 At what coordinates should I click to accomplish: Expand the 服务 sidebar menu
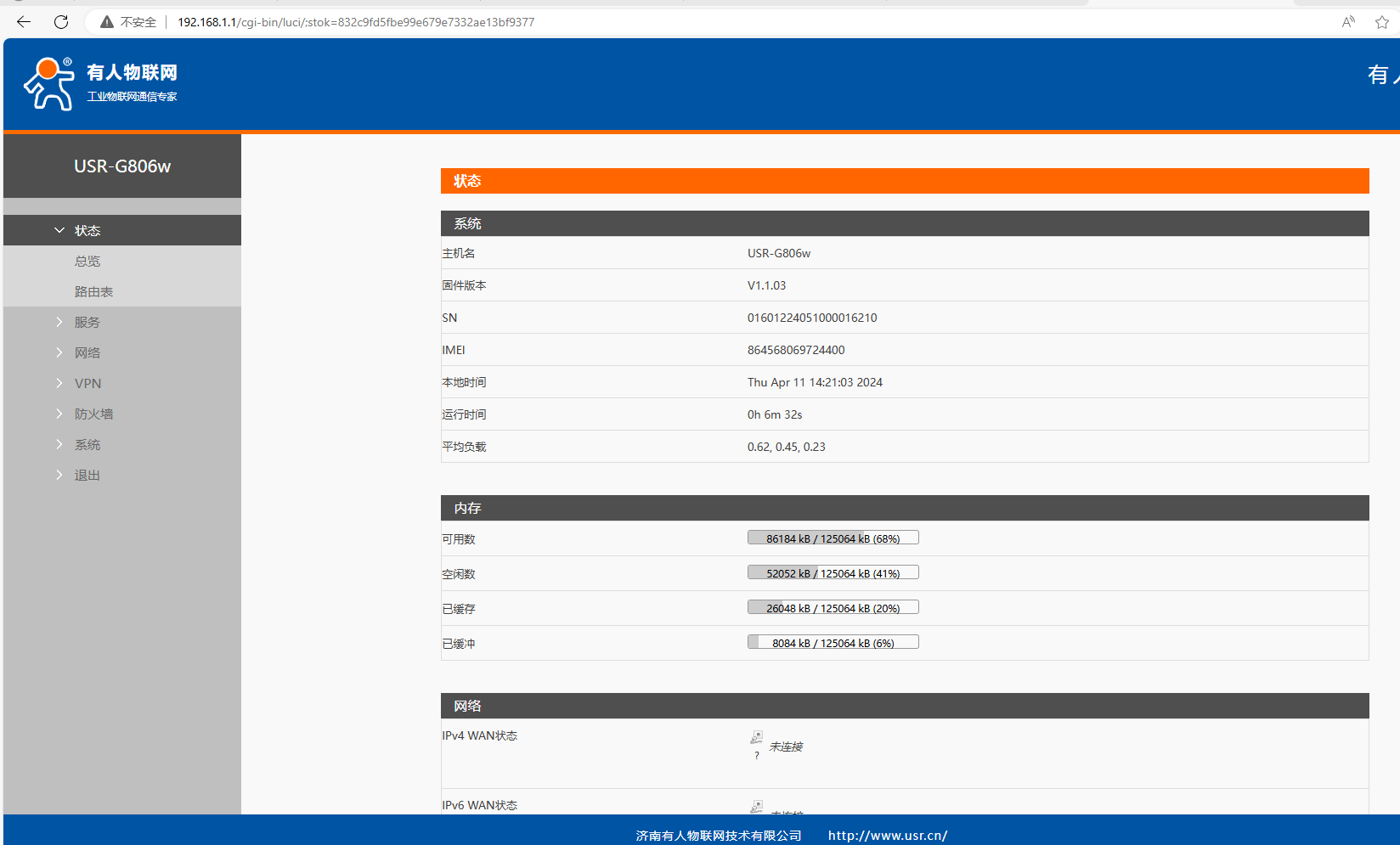tap(87, 322)
